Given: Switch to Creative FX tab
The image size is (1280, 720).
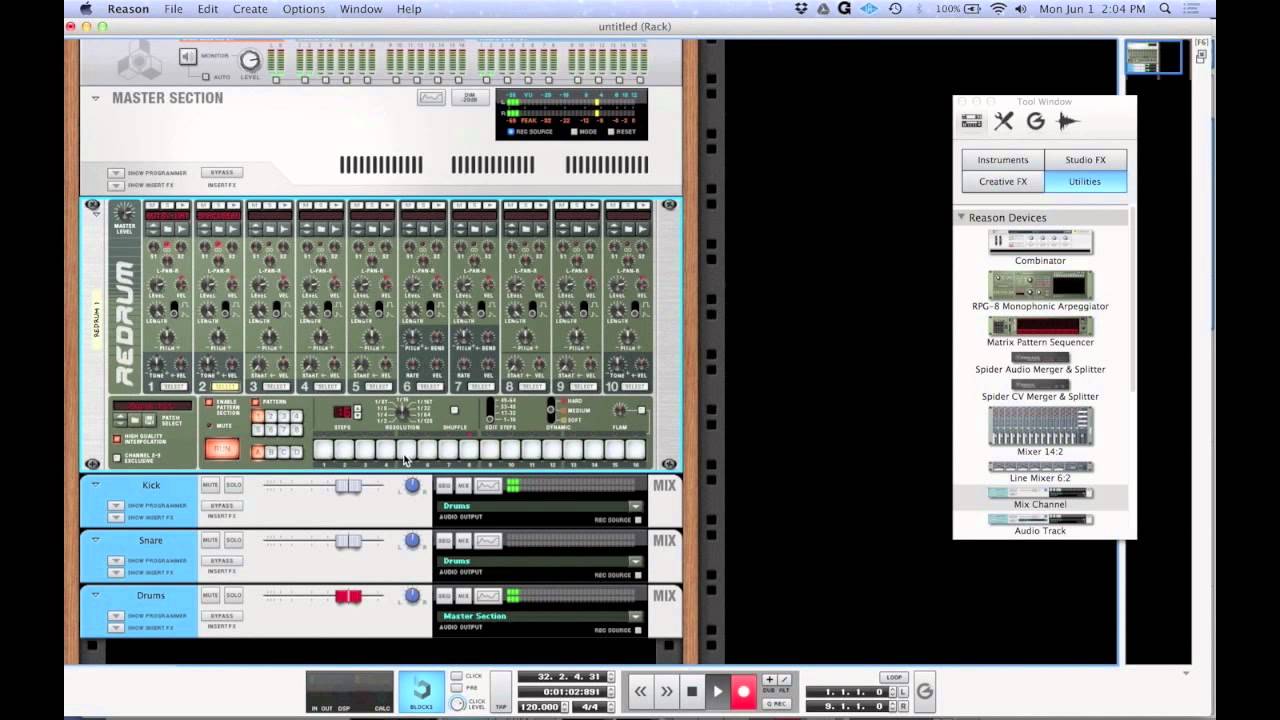Looking at the screenshot, I should tap(1003, 182).
